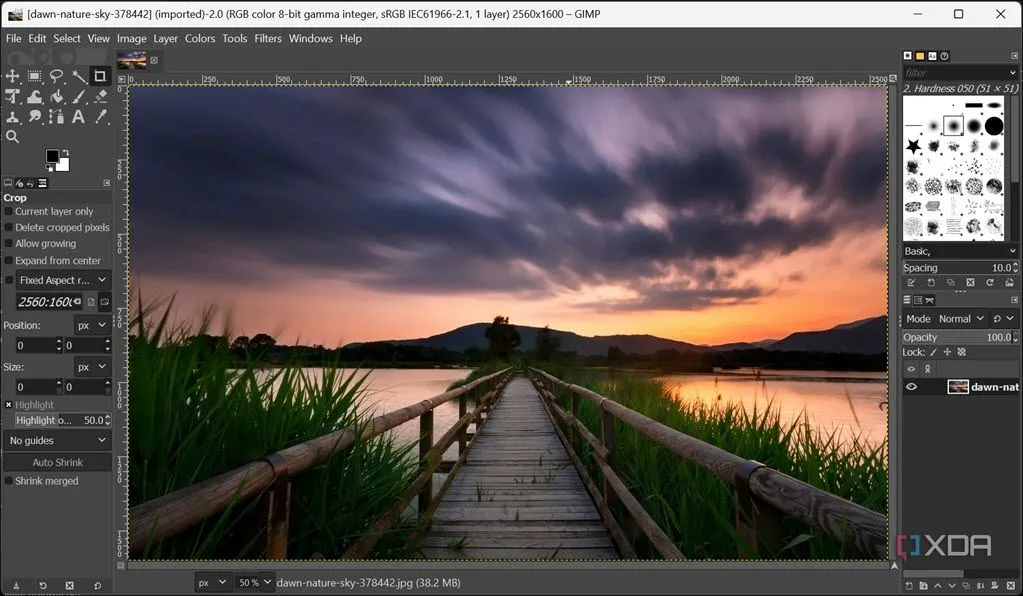Activate the Free Select lasso tool
1023x596 pixels.
click(57, 76)
